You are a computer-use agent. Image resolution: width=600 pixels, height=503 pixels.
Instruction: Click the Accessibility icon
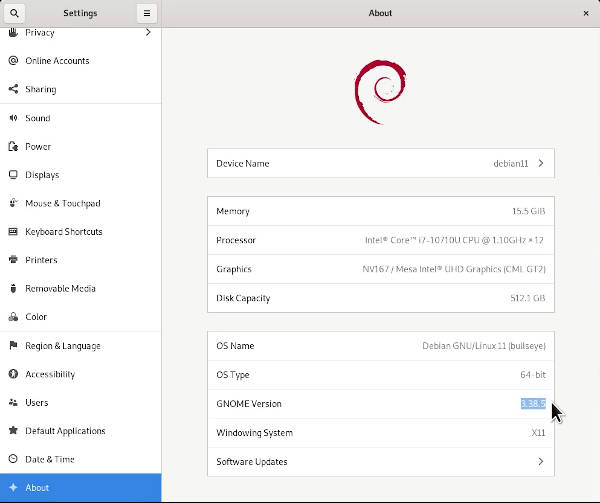[13, 374]
